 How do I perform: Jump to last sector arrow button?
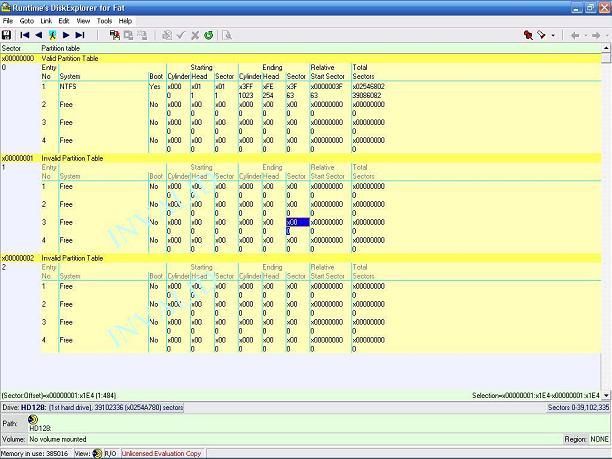click(80, 35)
